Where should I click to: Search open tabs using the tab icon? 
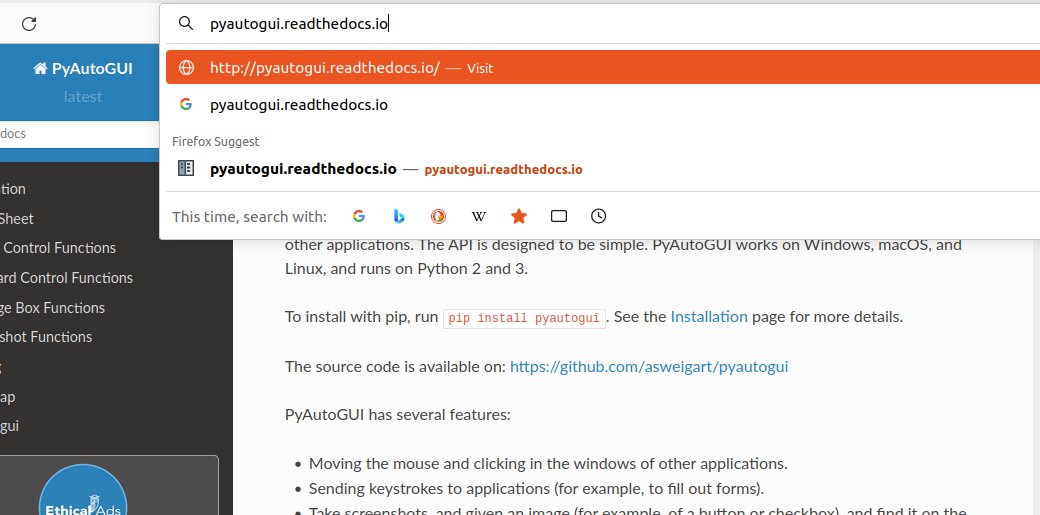click(x=559, y=216)
